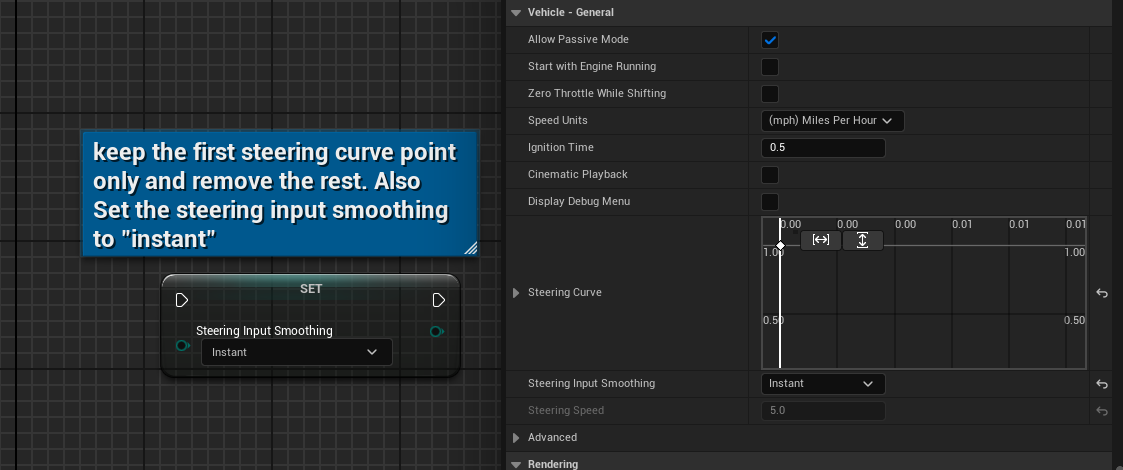
Task: Open the Instant dropdown on SET node
Action: 297,352
